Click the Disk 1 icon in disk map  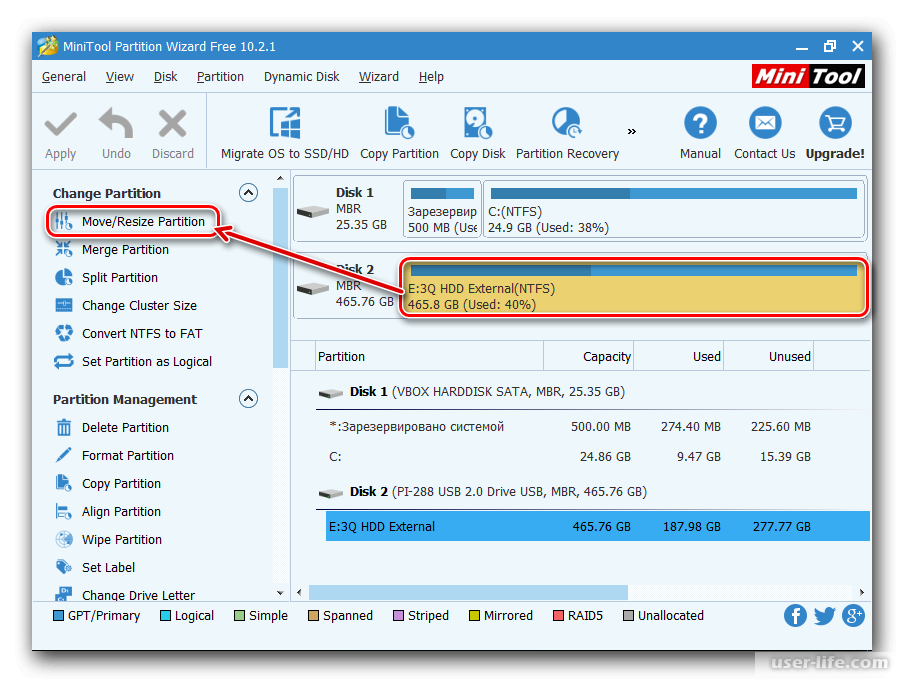pyautogui.click(x=312, y=212)
